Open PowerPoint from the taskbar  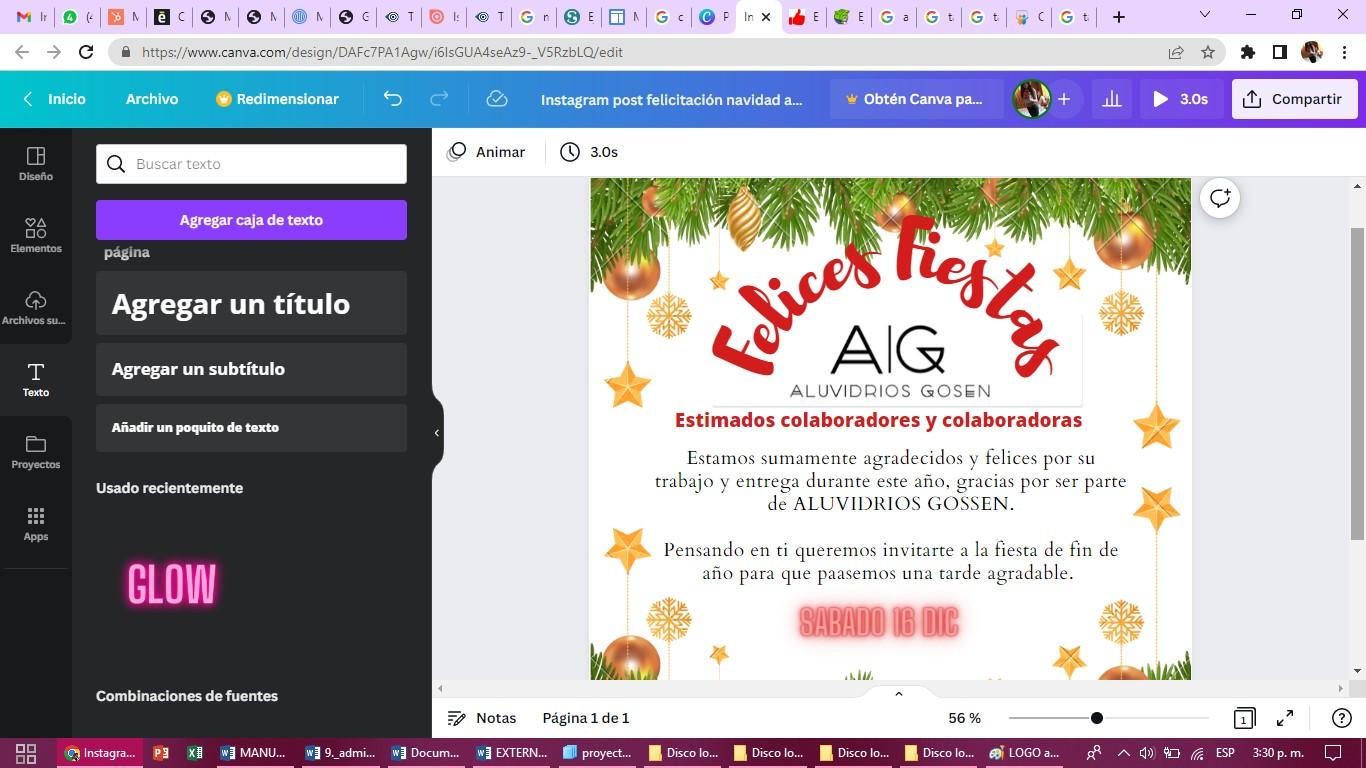[x=161, y=753]
